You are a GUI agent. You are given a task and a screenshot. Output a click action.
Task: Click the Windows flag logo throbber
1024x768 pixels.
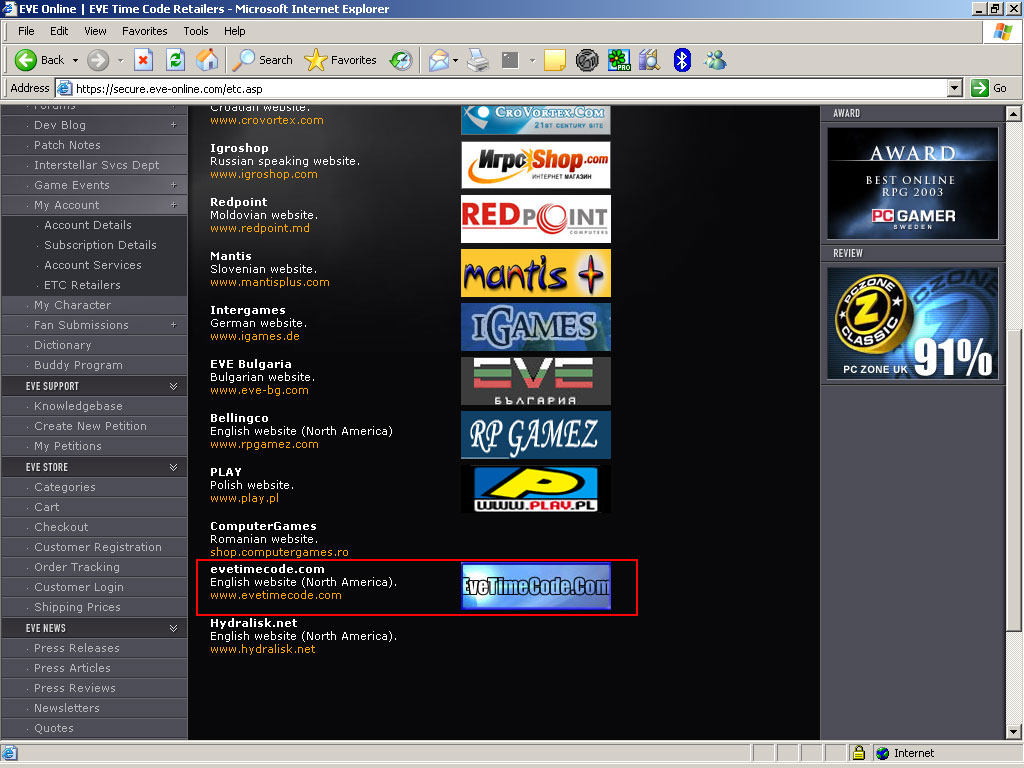point(1002,31)
